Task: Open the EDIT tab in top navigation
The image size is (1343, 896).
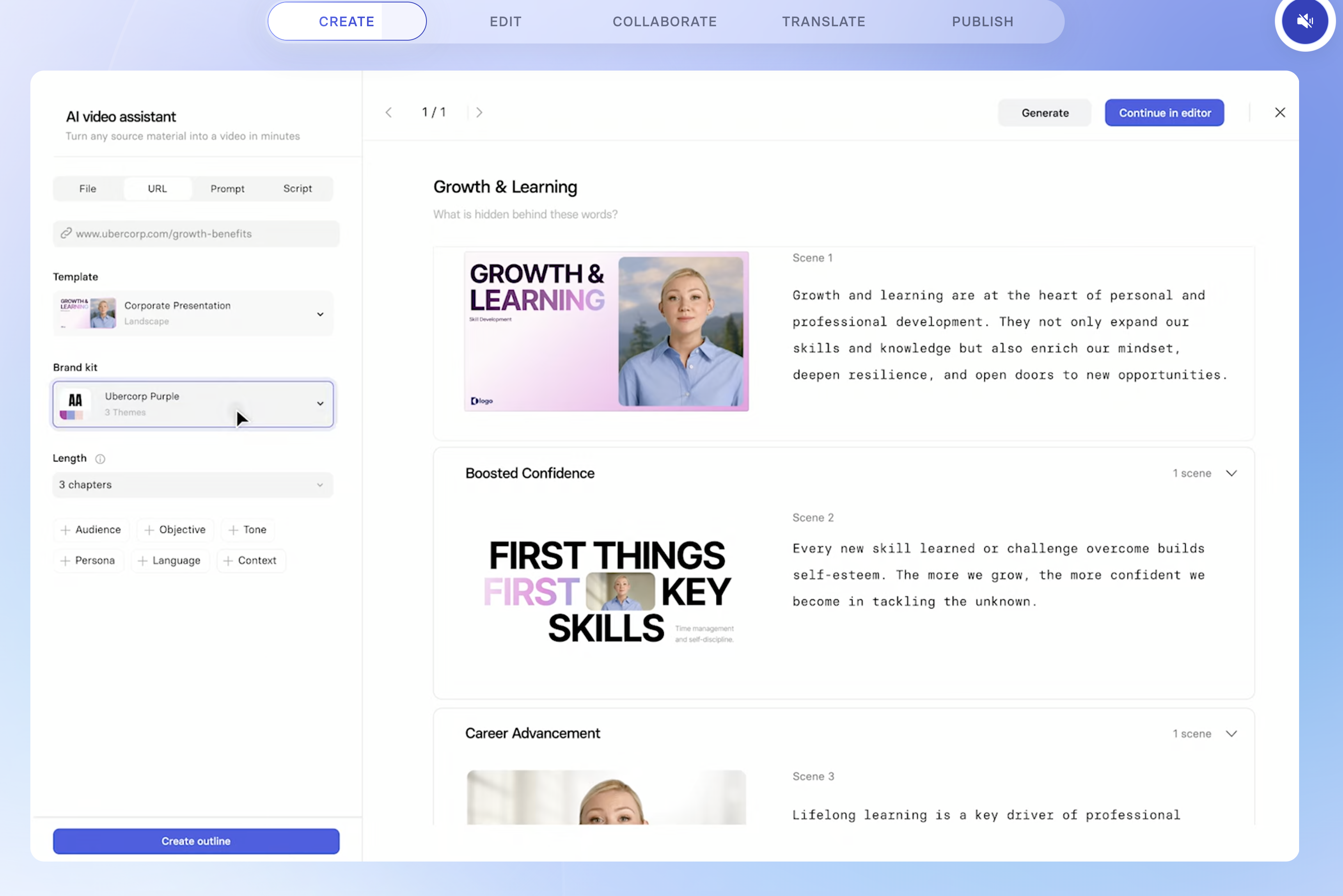Action: pyautogui.click(x=505, y=22)
